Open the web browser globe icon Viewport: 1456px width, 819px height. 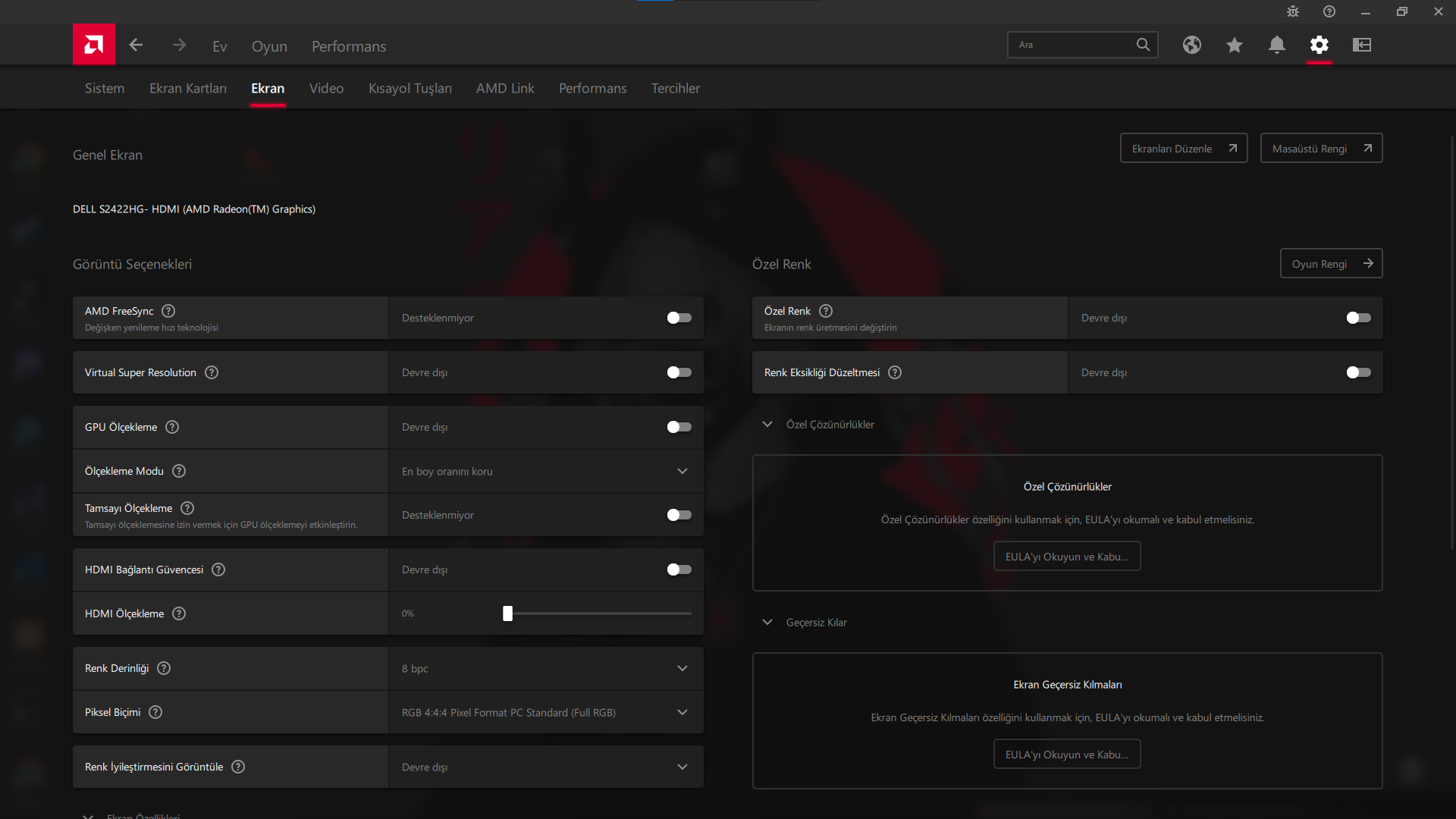pyautogui.click(x=1191, y=45)
